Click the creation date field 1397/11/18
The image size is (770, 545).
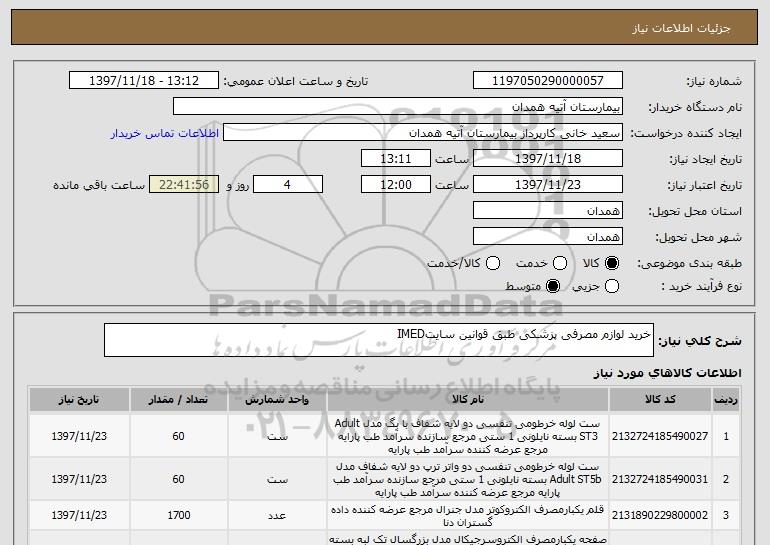coord(548,159)
